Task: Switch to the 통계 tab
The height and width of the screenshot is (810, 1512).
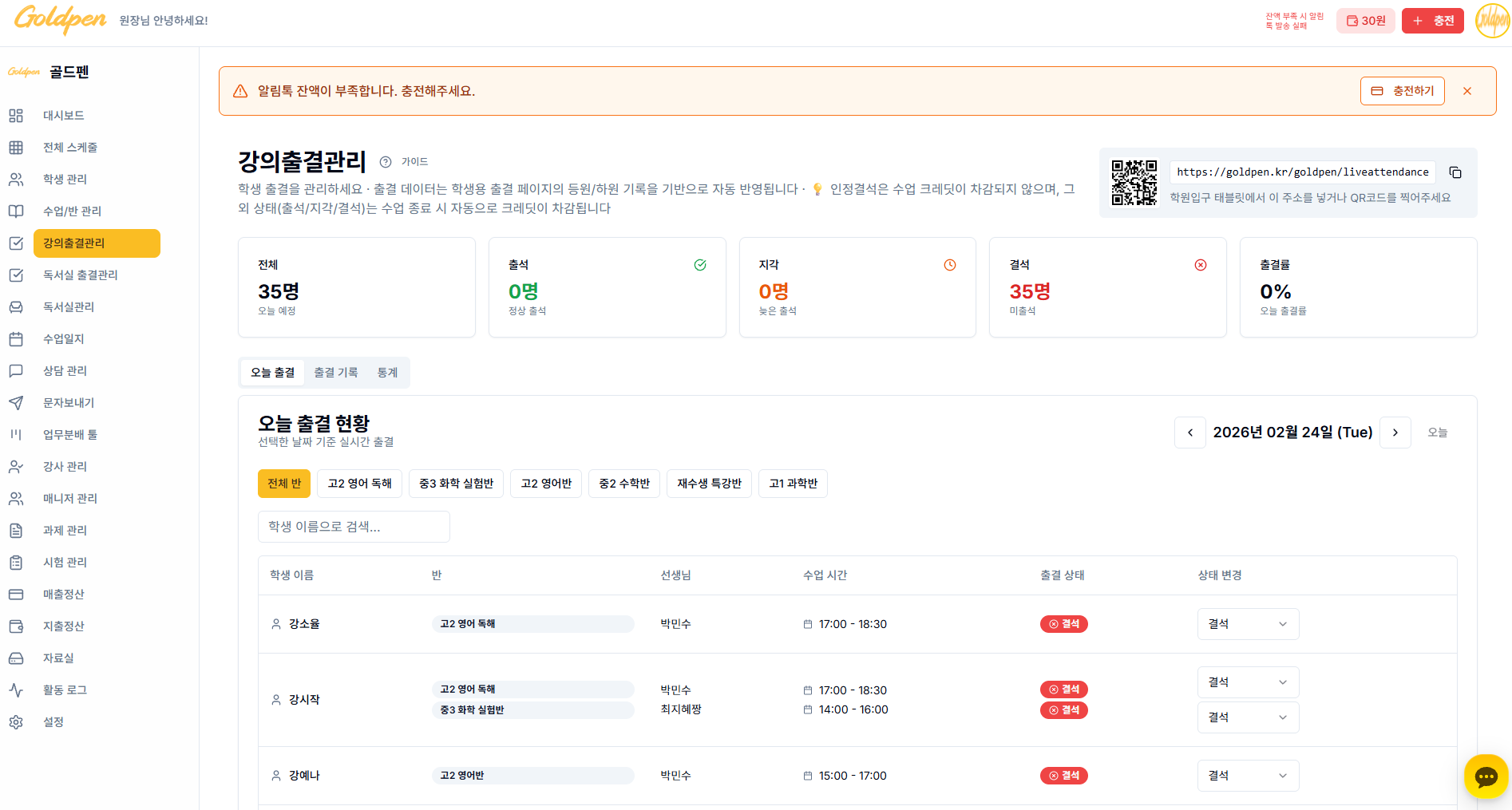Action: (387, 373)
